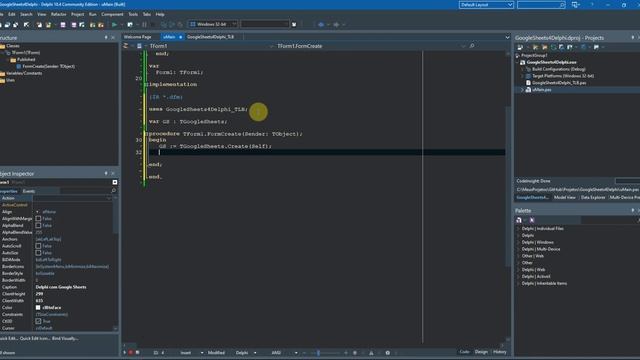Click the navigate Forward arrow in toolbar
This screenshot has height=360, width=640.
point(336,24)
